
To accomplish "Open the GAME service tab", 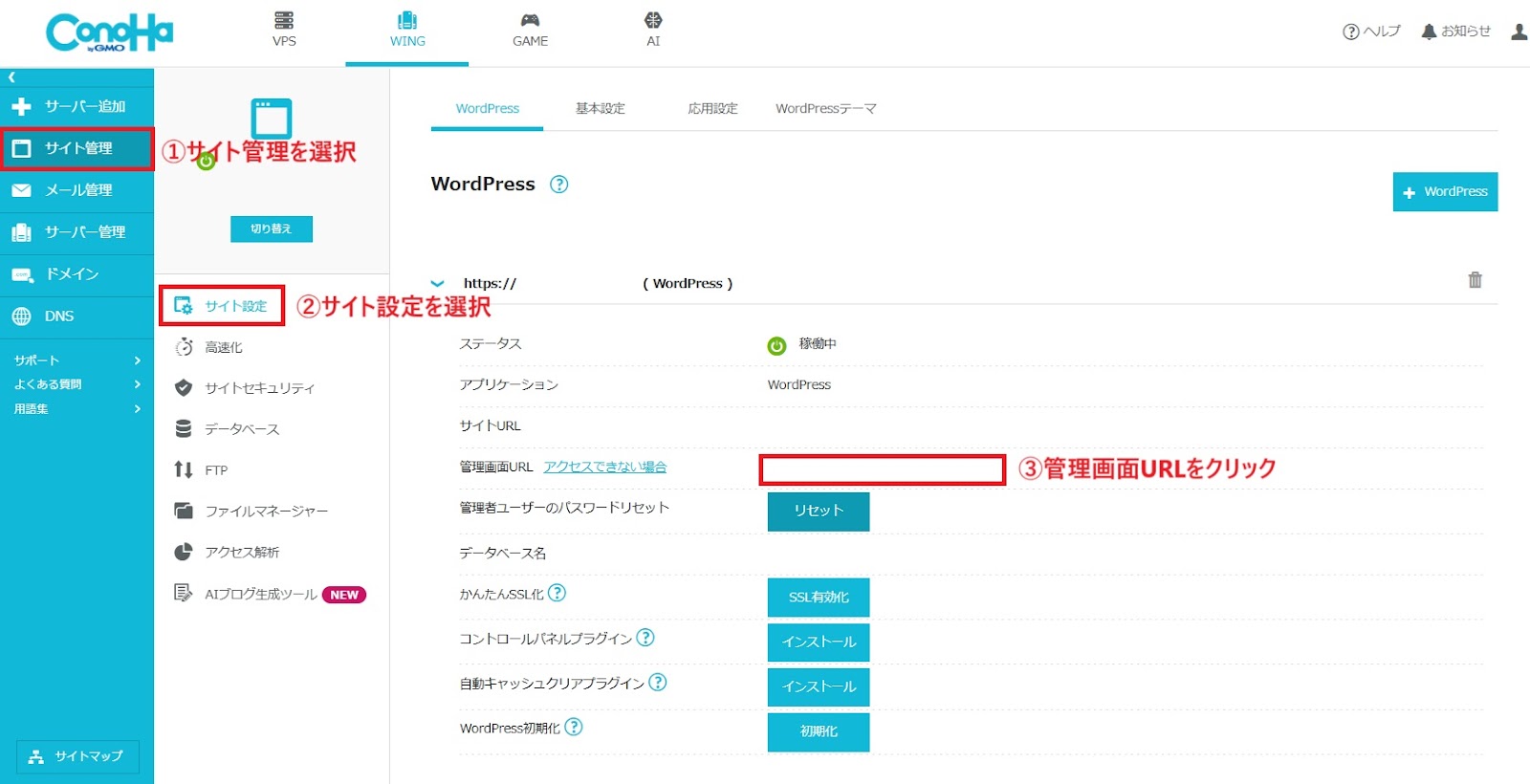I will [x=530, y=30].
